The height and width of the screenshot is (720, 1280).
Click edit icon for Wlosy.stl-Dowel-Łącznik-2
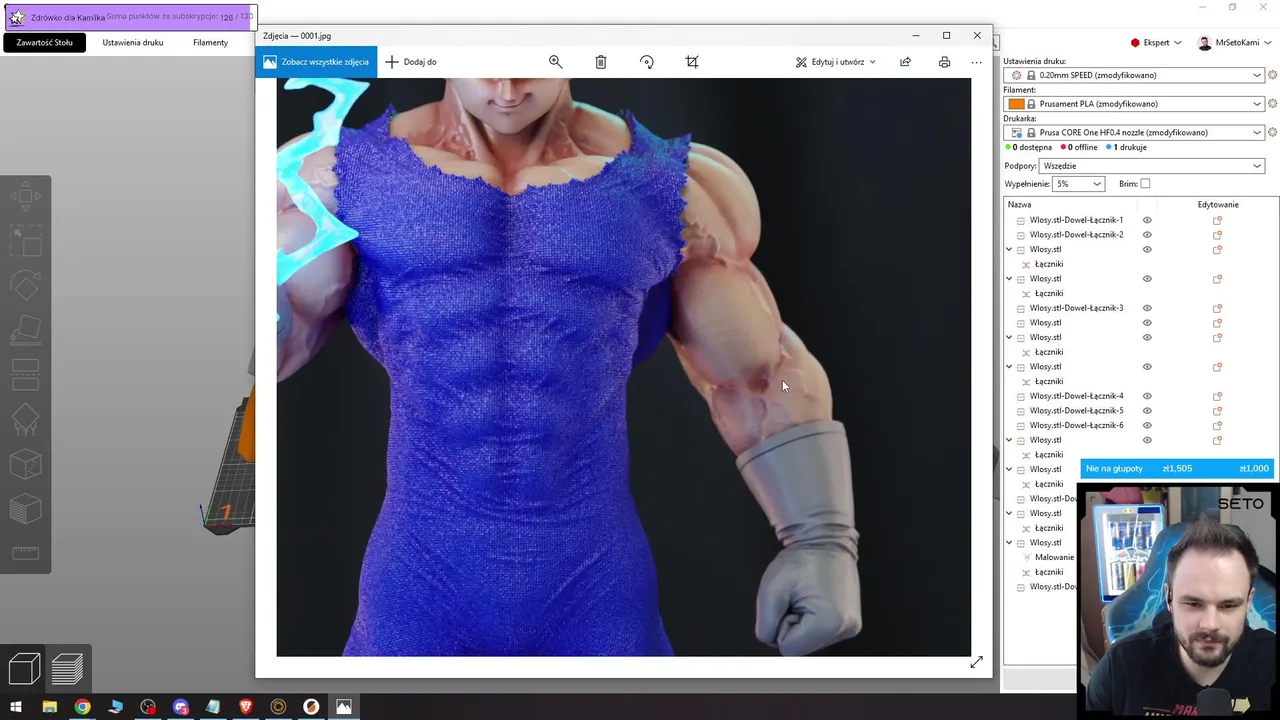pyautogui.click(x=1217, y=235)
